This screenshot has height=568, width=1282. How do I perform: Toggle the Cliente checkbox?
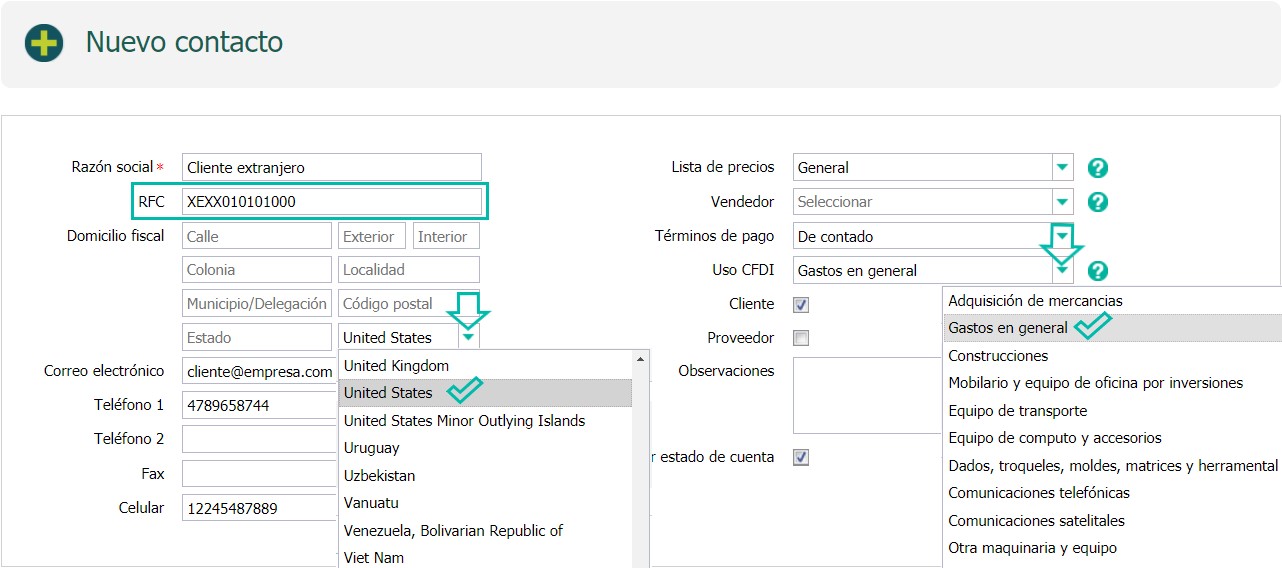click(x=801, y=305)
